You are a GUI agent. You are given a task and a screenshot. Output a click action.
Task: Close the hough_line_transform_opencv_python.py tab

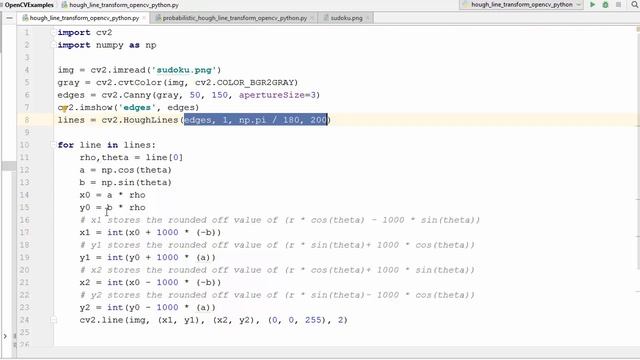click(x=144, y=18)
